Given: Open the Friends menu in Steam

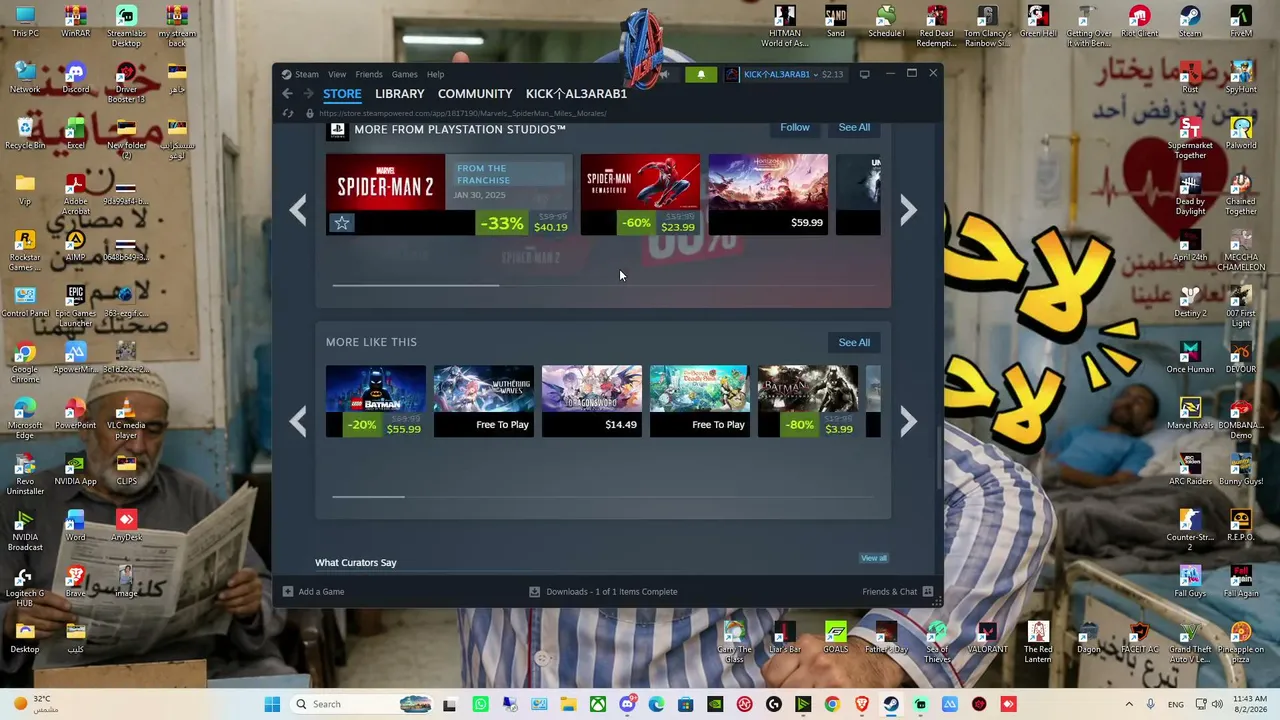Looking at the screenshot, I should 369,74.
